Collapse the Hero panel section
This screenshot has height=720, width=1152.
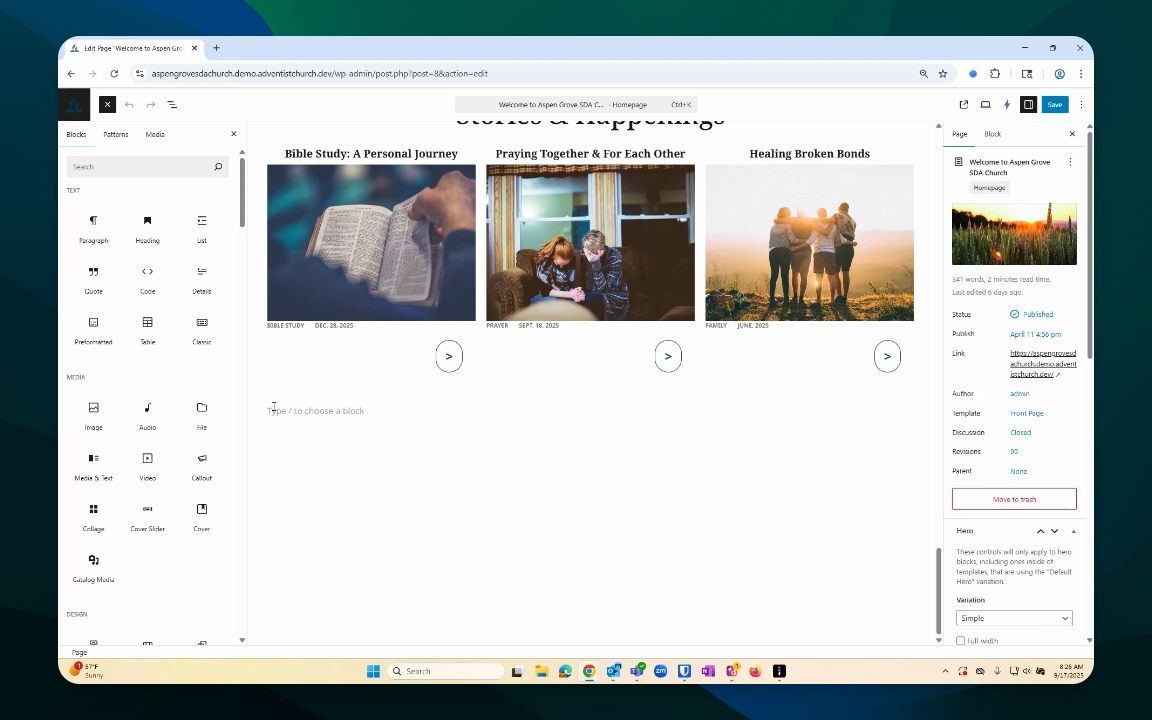coord(1074,531)
